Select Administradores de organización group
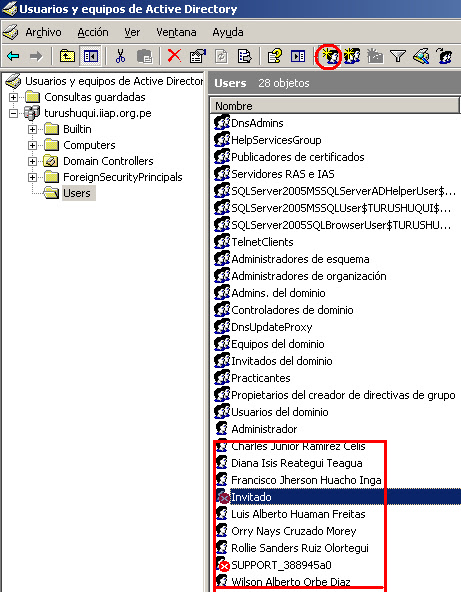Viewport: 461px width, 592px height. pyautogui.click(x=309, y=276)
